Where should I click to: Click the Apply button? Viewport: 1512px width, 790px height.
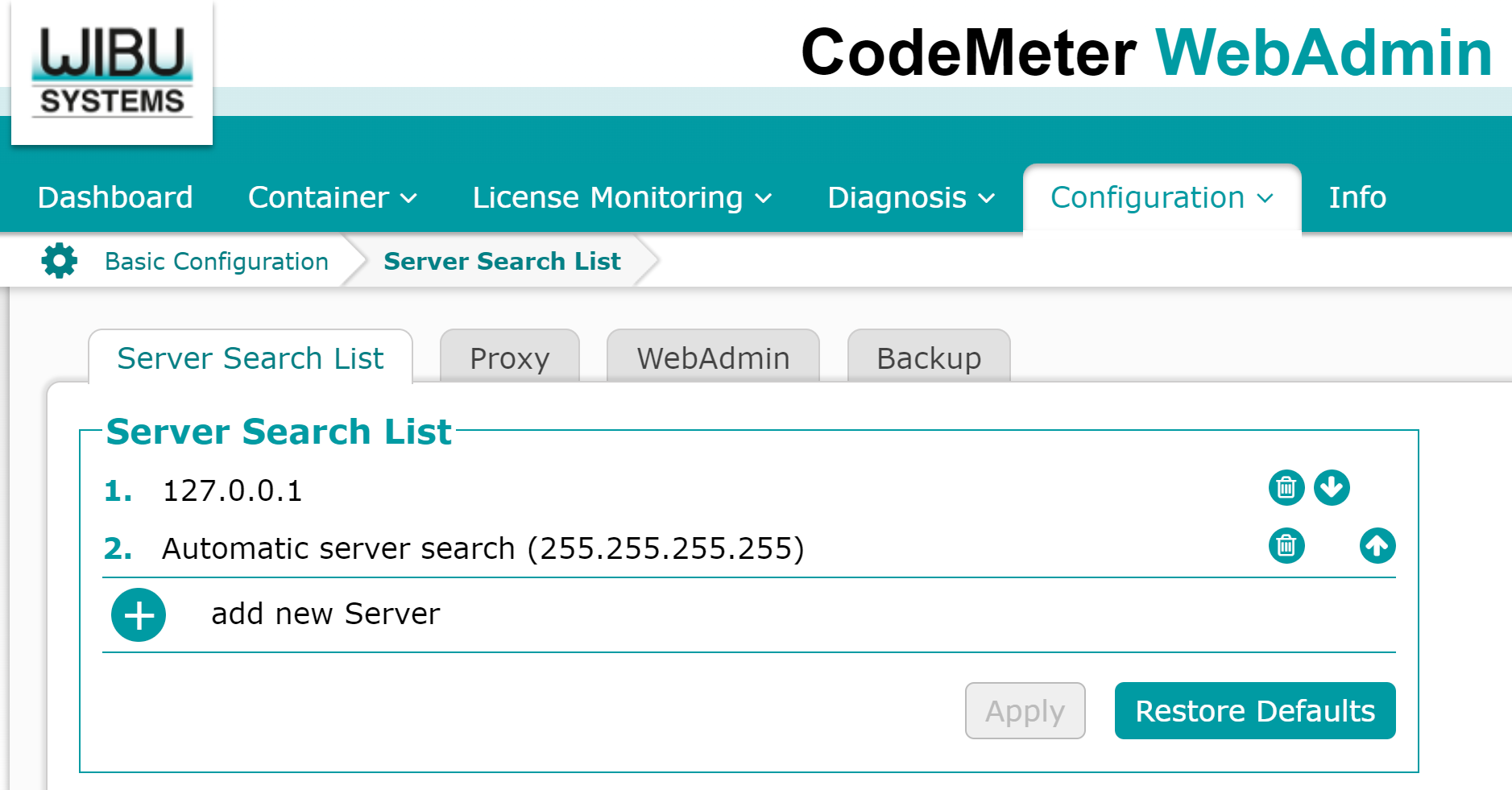pyautogui.click(x=1025, y=711)
